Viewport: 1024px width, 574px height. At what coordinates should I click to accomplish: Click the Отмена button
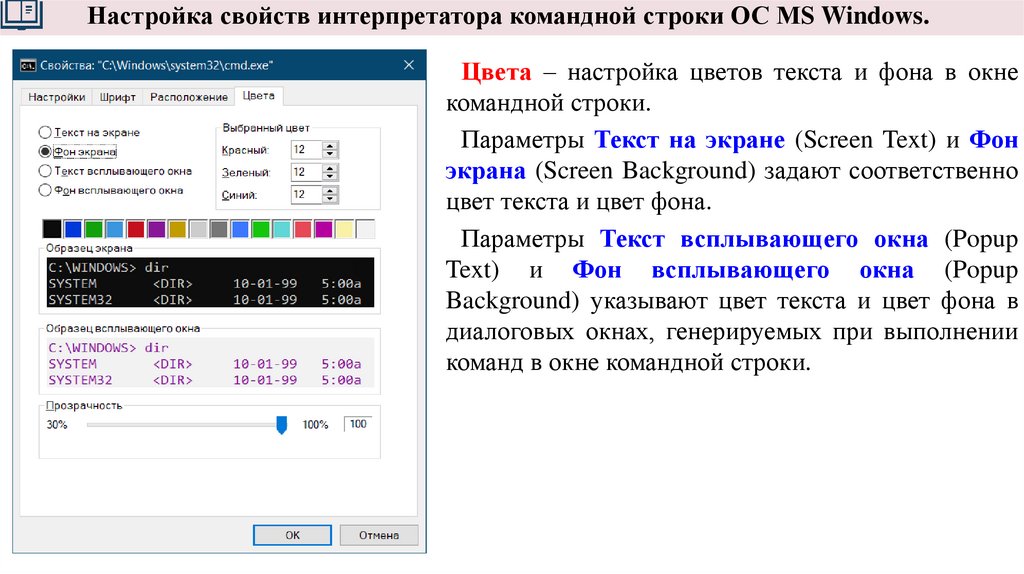point(379,535)
